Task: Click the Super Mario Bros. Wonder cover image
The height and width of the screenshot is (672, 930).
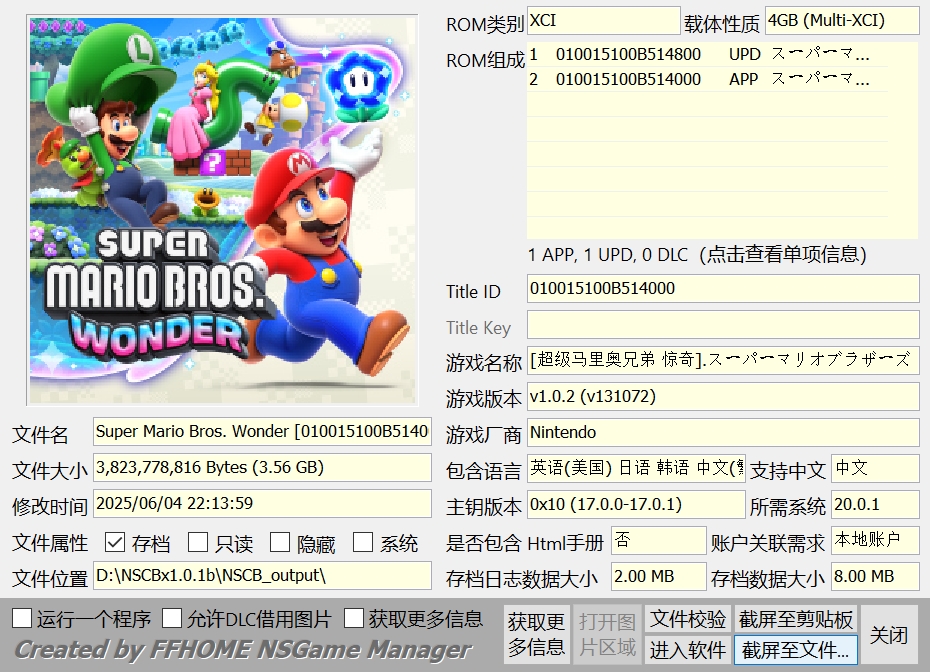Action: (222, 209)
